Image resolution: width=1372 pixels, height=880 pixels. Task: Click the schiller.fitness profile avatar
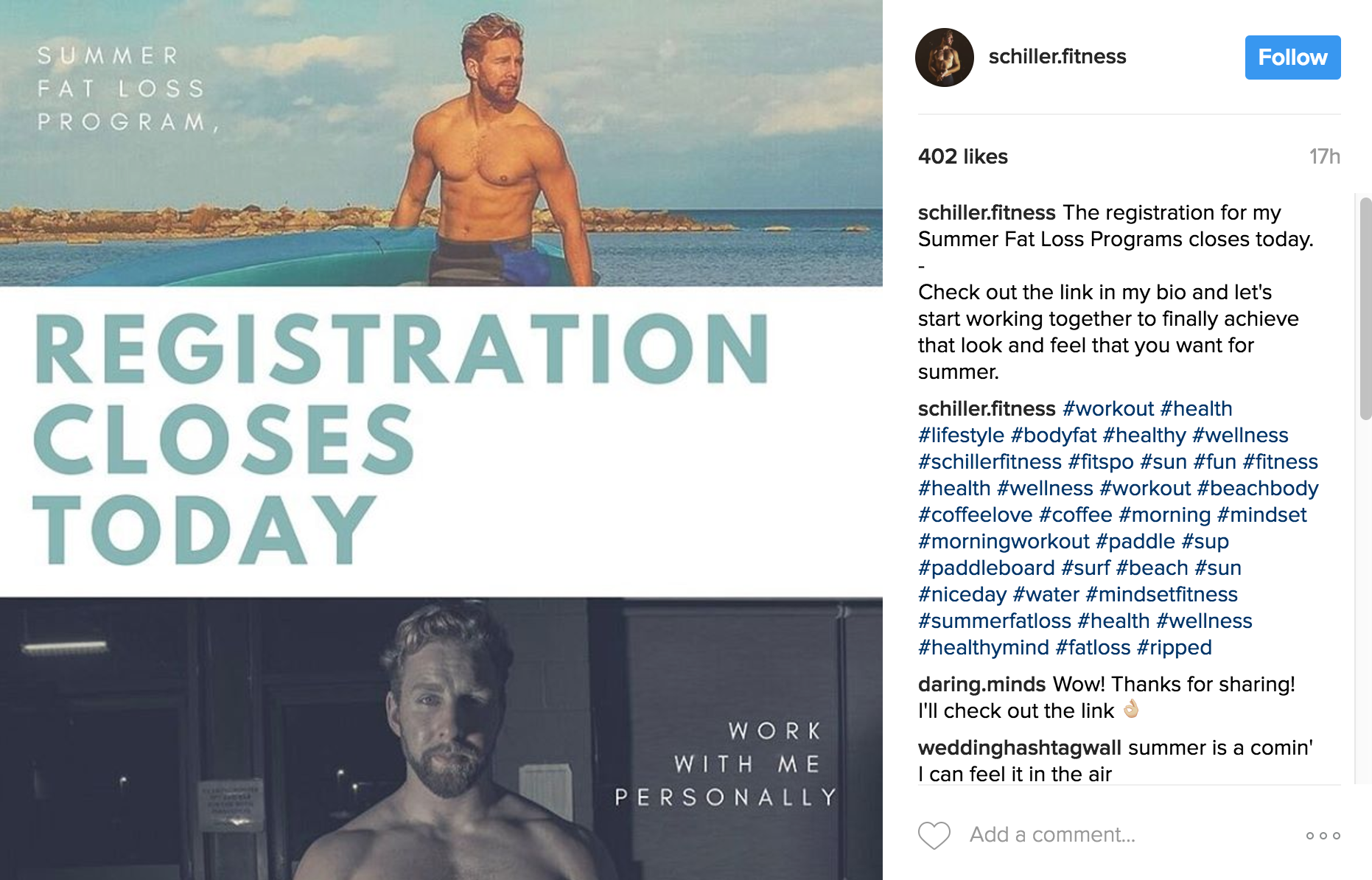944,57
